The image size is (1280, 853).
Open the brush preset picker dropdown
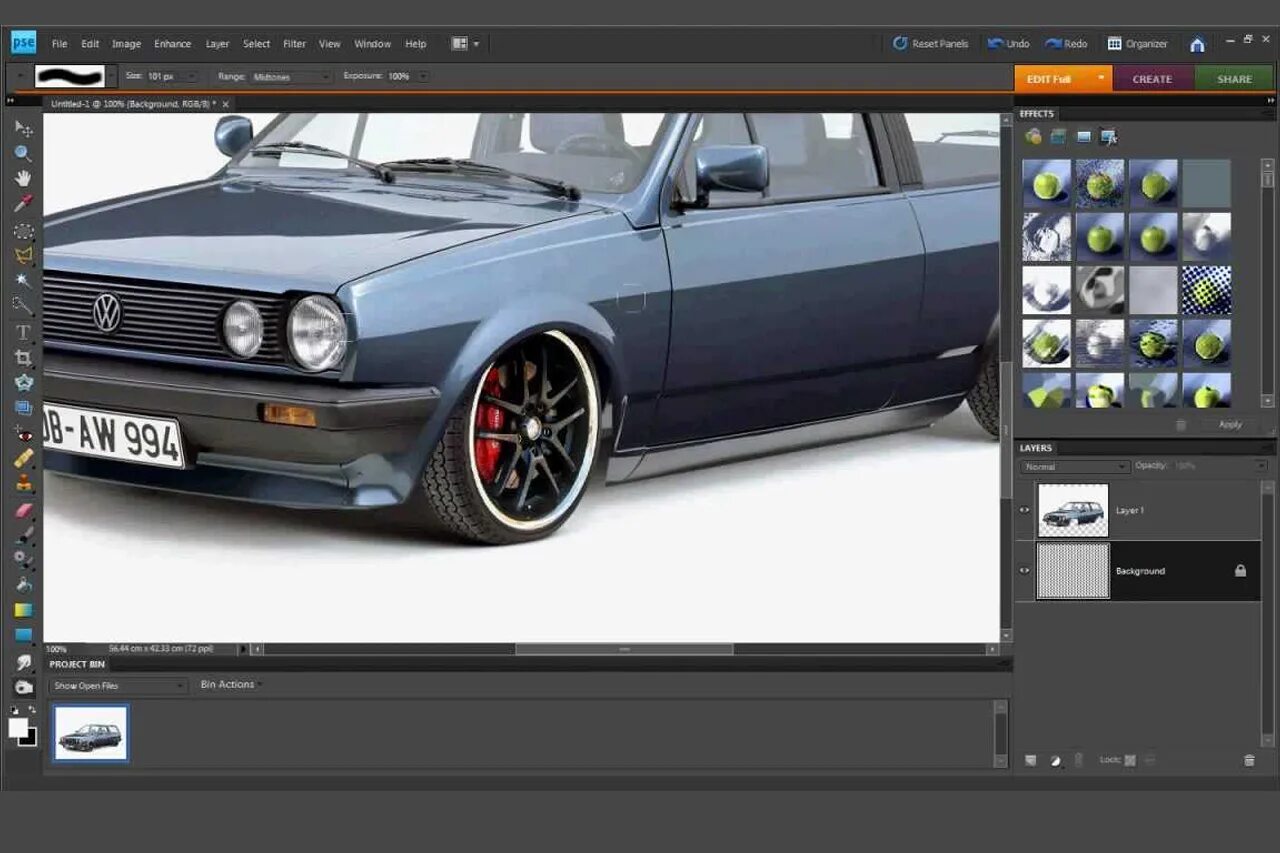pos(111,76)
